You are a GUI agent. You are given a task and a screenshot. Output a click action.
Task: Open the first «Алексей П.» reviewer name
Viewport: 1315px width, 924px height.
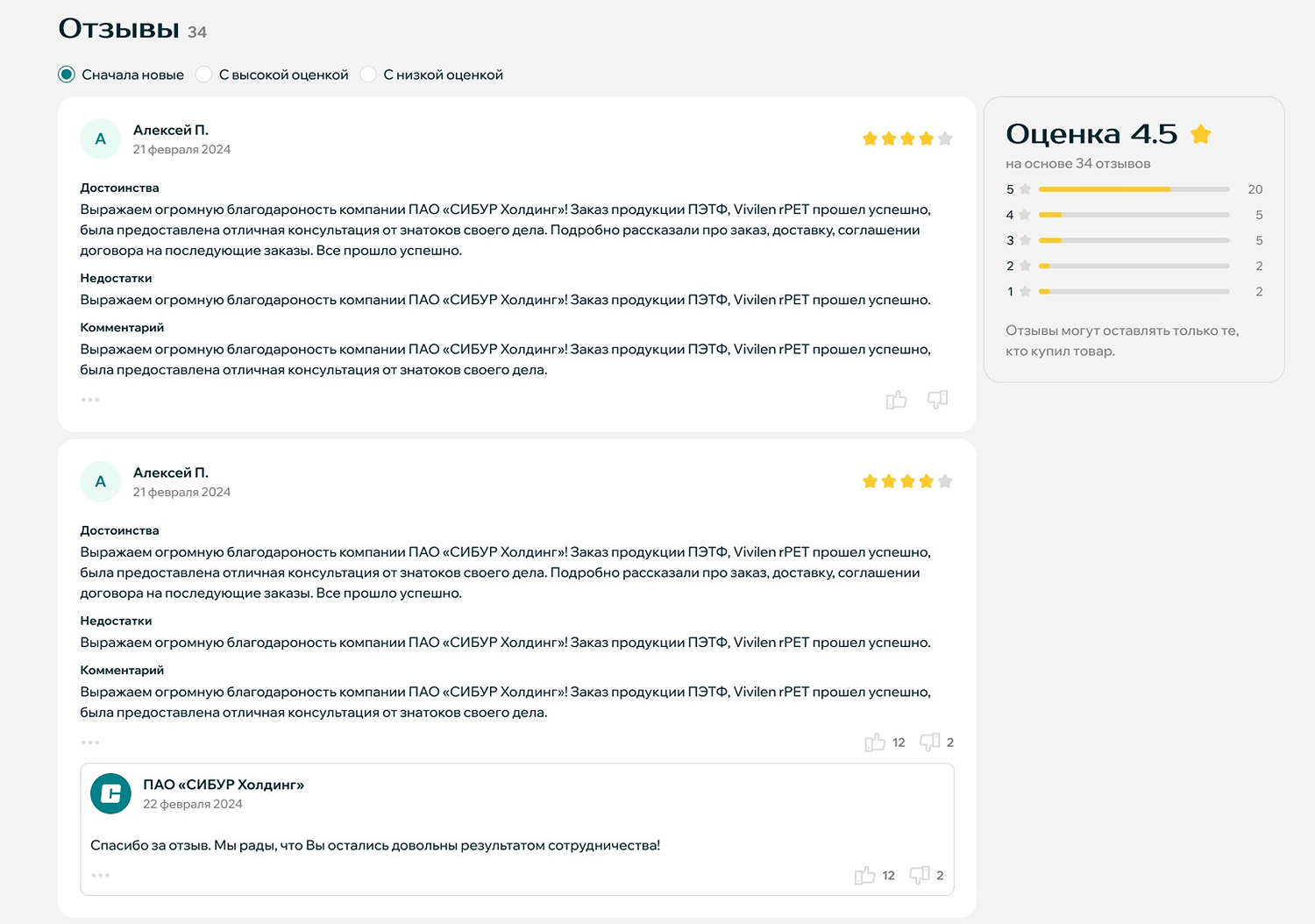coord(171,130)
